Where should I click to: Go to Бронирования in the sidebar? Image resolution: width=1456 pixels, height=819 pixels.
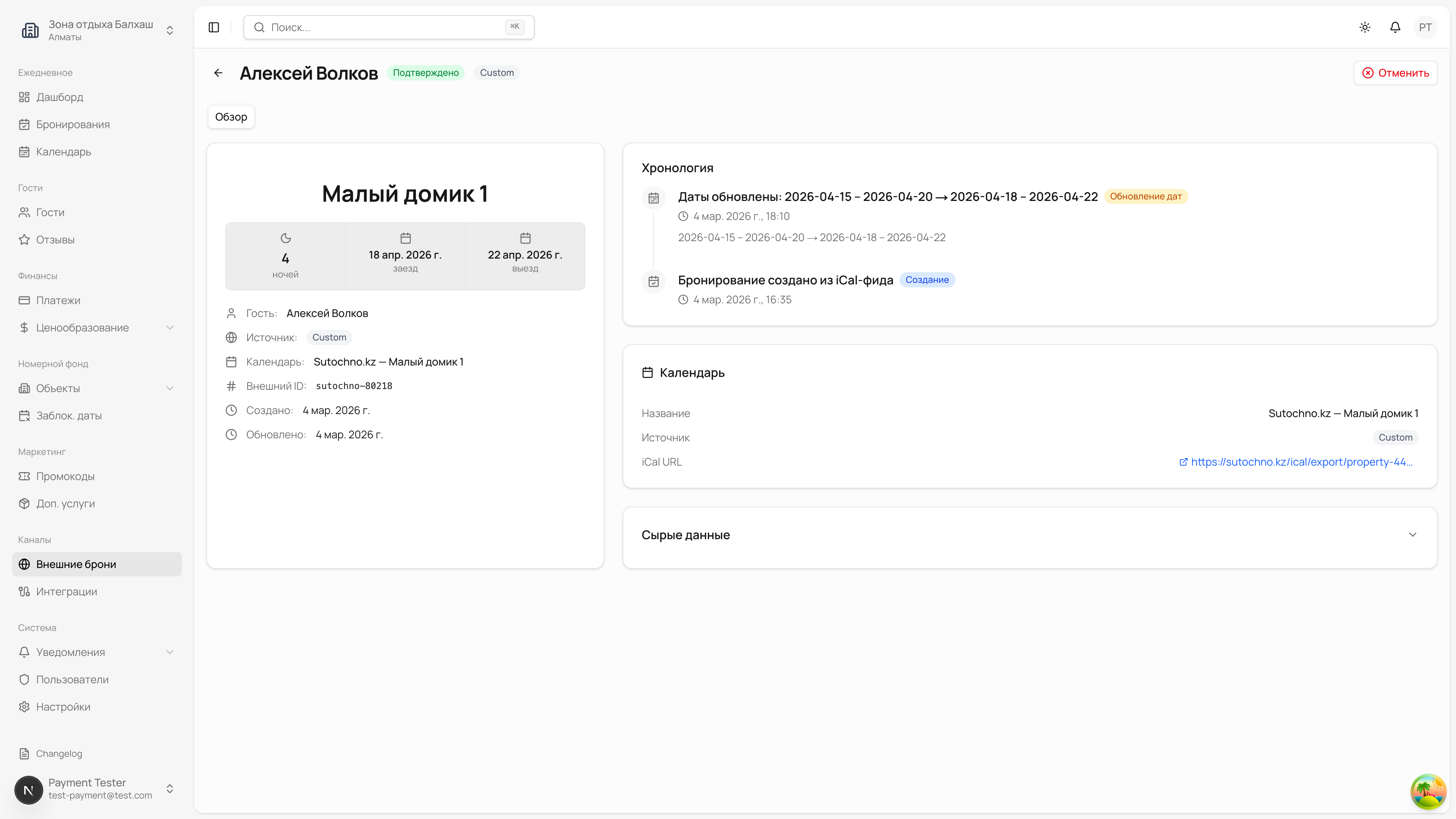click(73, 124)
